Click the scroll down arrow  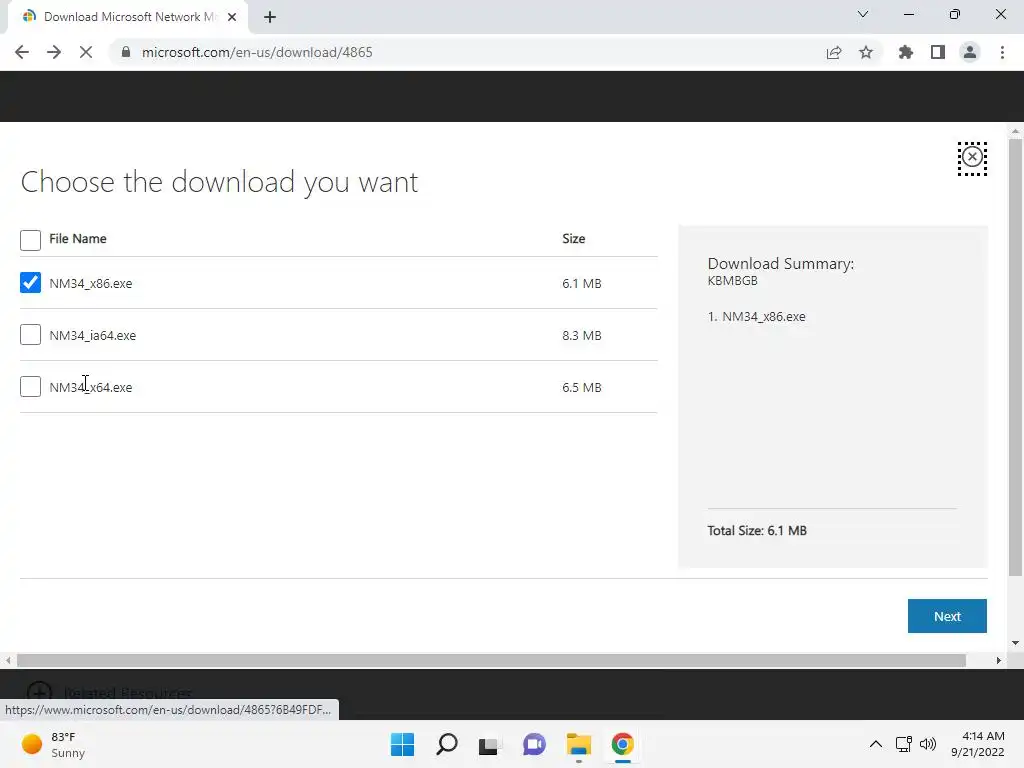coord(1015,643)
